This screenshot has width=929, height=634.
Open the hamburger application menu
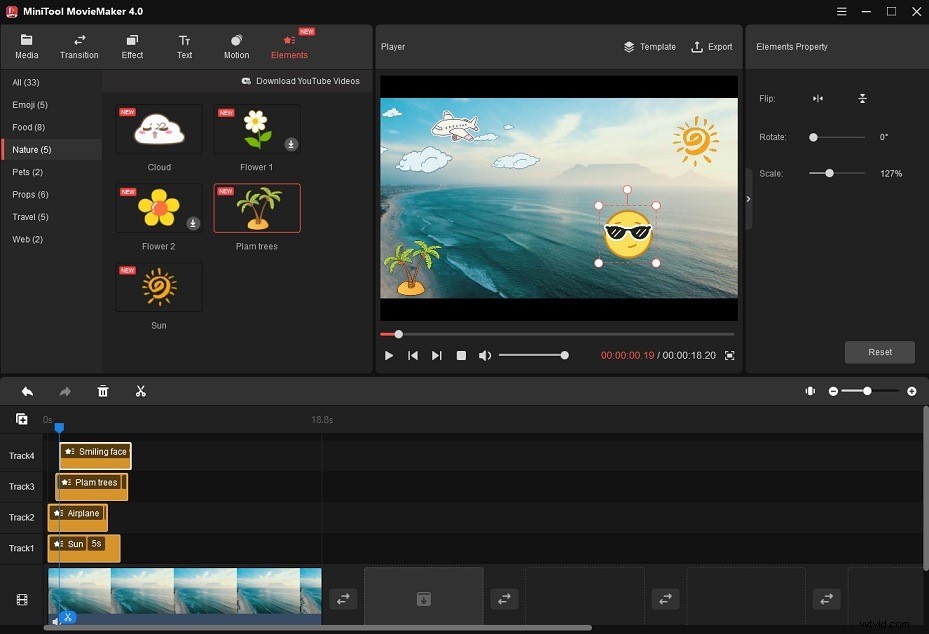point(841,11)
